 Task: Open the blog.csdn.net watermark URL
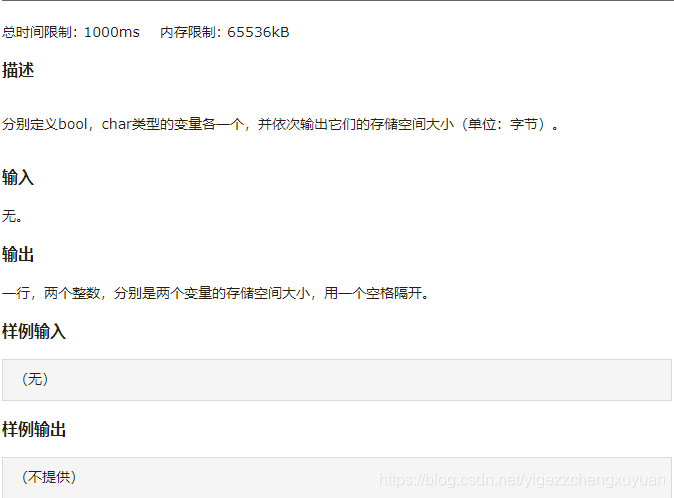(x=522, y=480)
